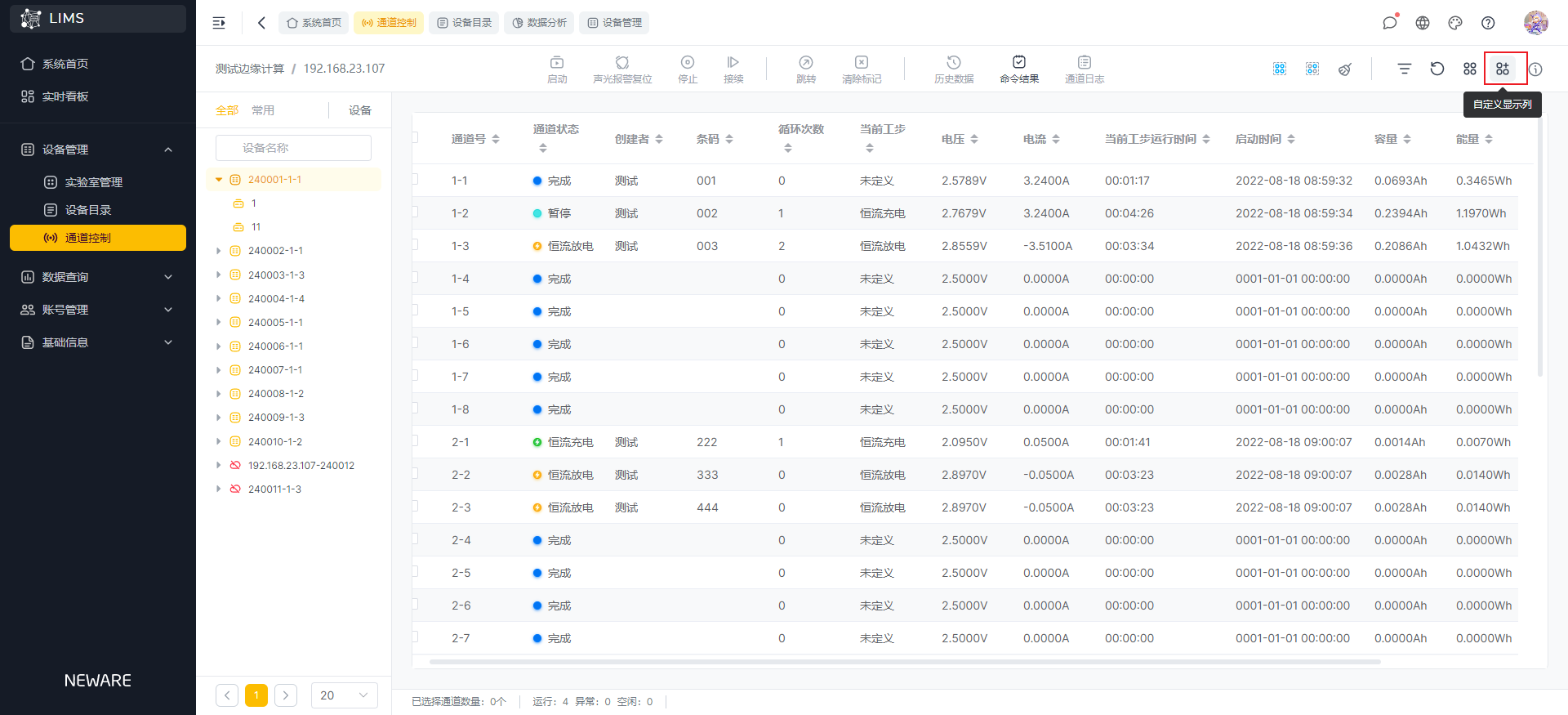Open the filter lines icon
Viewport: 1568px width, 715px height.
[1405, 69]
